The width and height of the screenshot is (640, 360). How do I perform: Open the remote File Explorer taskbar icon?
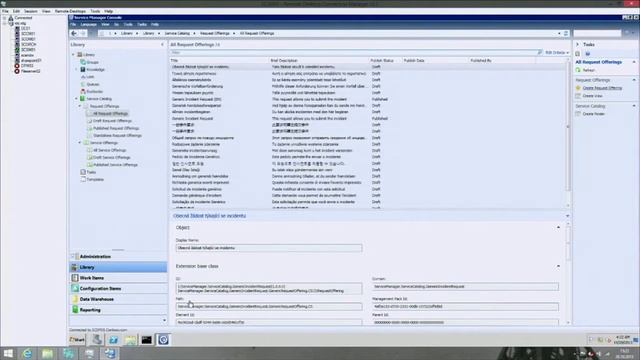(130, 340)
